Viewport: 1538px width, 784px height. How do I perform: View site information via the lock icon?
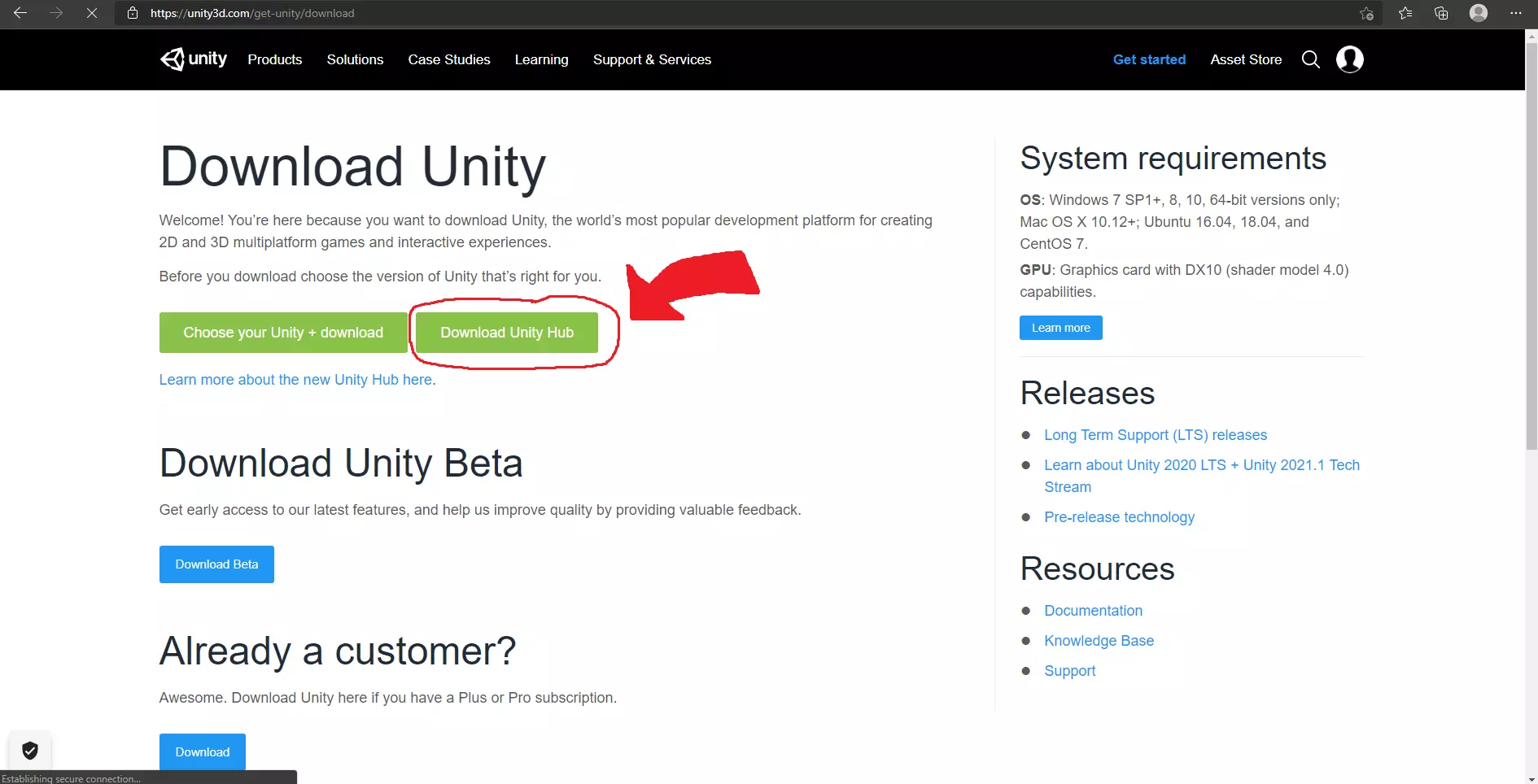coord(133,13)
